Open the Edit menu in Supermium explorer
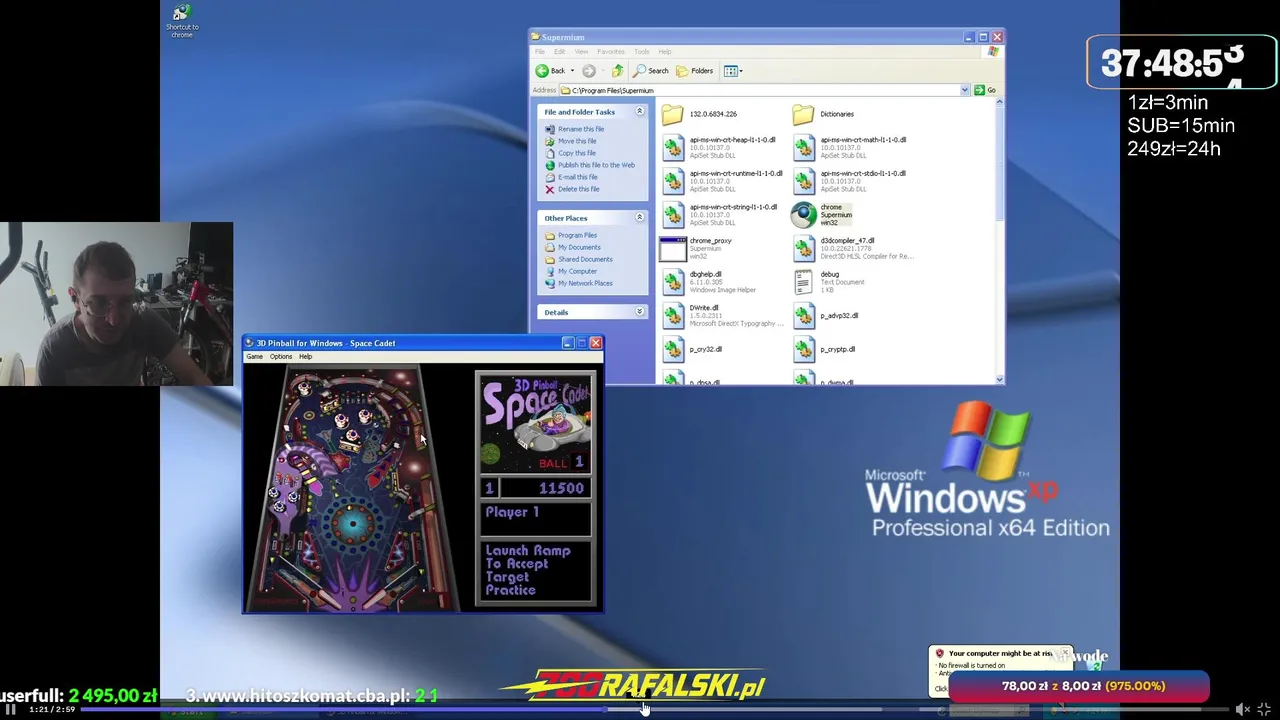 coord(560,52)
